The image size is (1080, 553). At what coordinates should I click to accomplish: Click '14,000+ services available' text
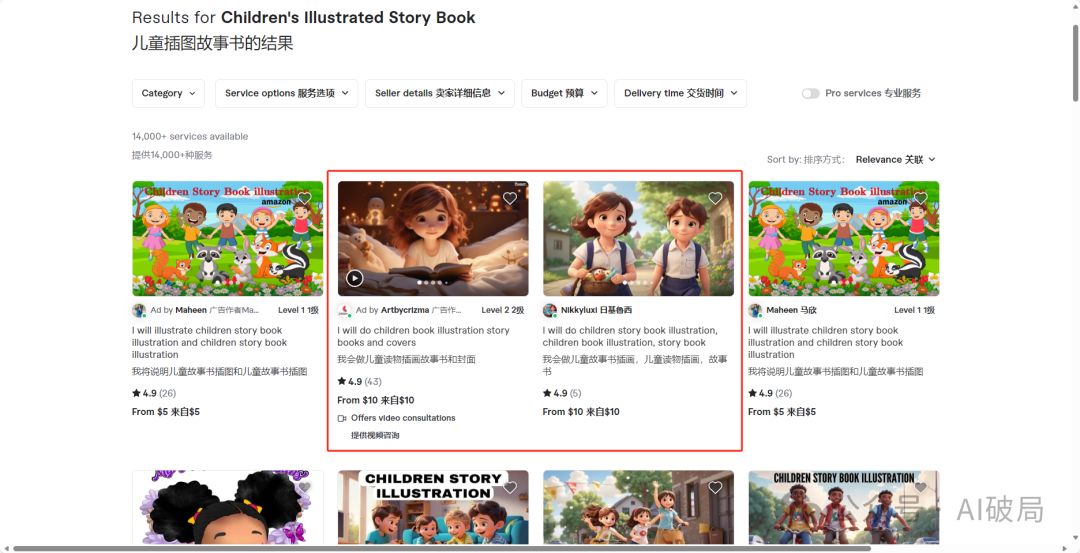190,136
